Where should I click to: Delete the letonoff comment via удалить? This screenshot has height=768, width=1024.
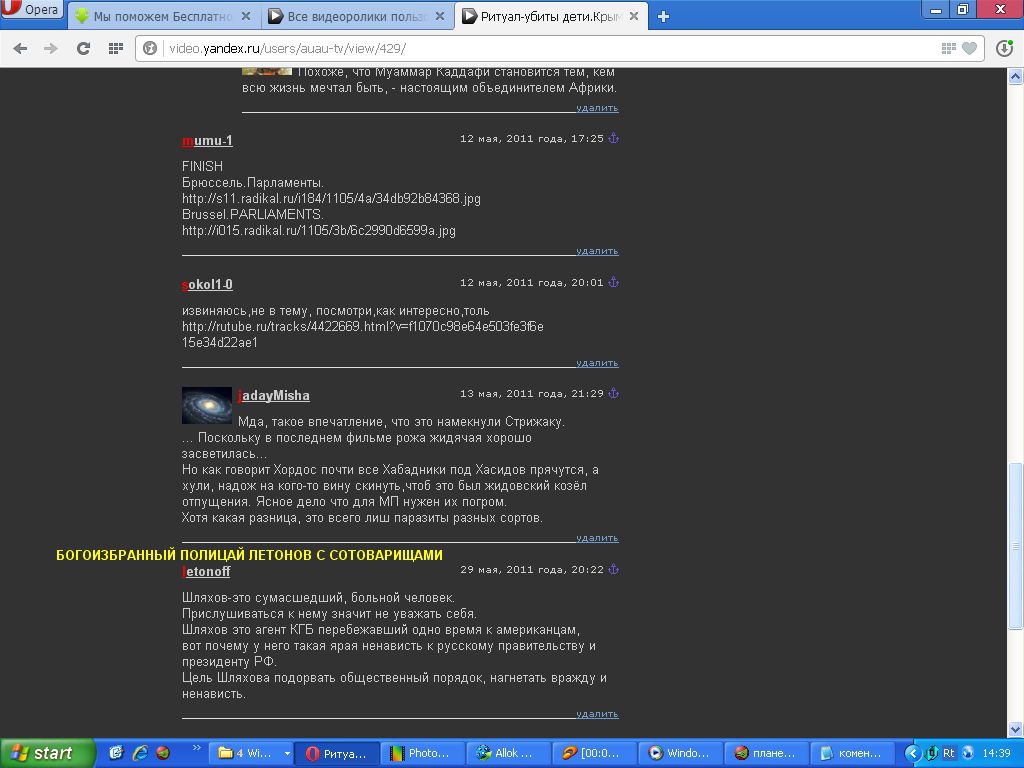click(597, 714)
